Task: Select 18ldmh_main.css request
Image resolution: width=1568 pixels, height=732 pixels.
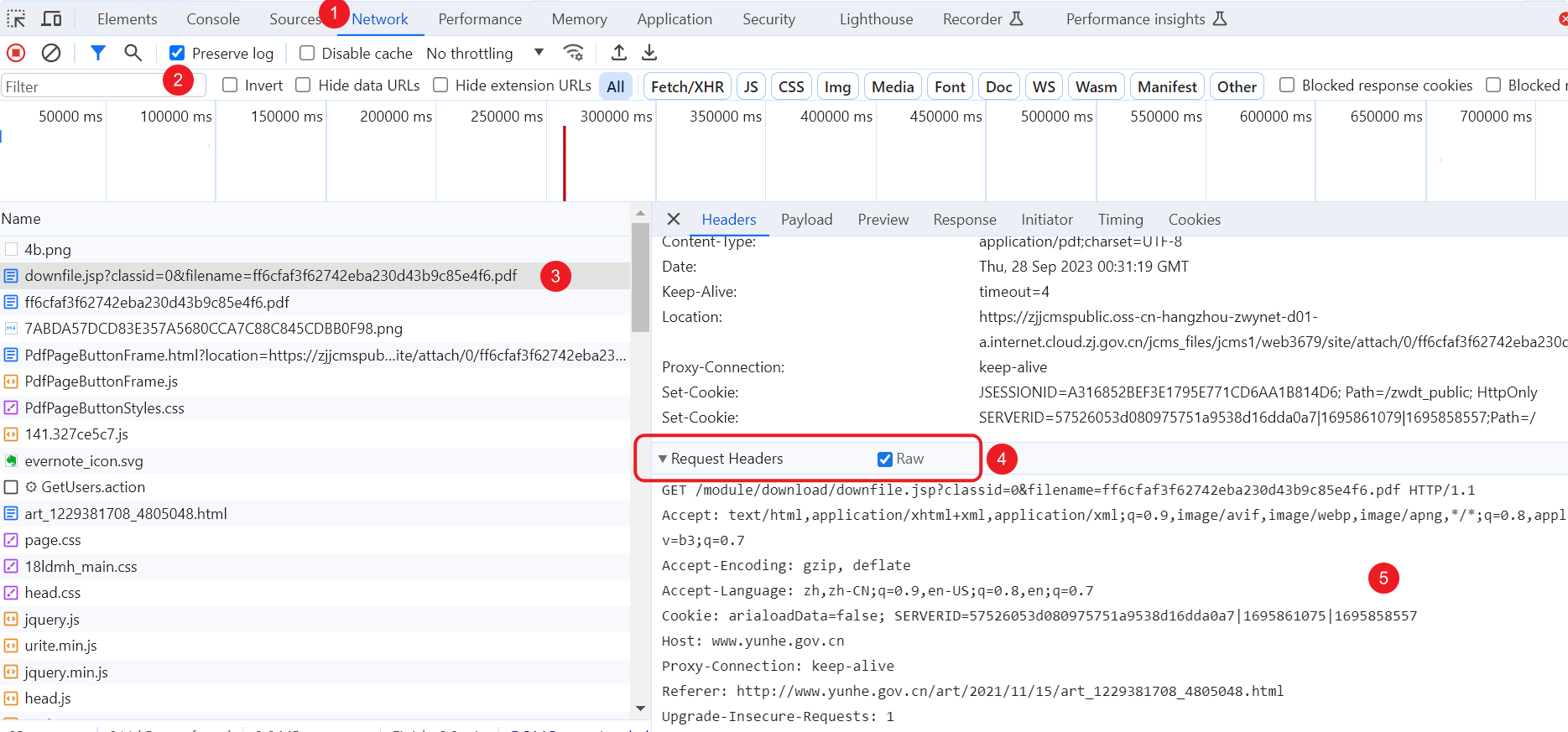Action: point(315,566)
